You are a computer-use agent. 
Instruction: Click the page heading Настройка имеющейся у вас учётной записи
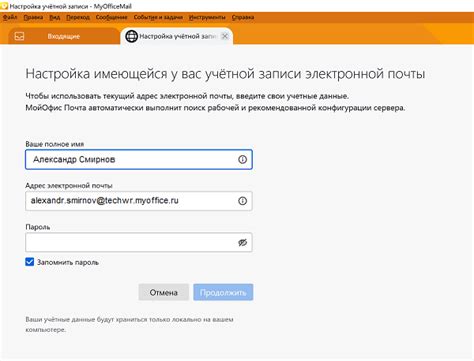225,74
